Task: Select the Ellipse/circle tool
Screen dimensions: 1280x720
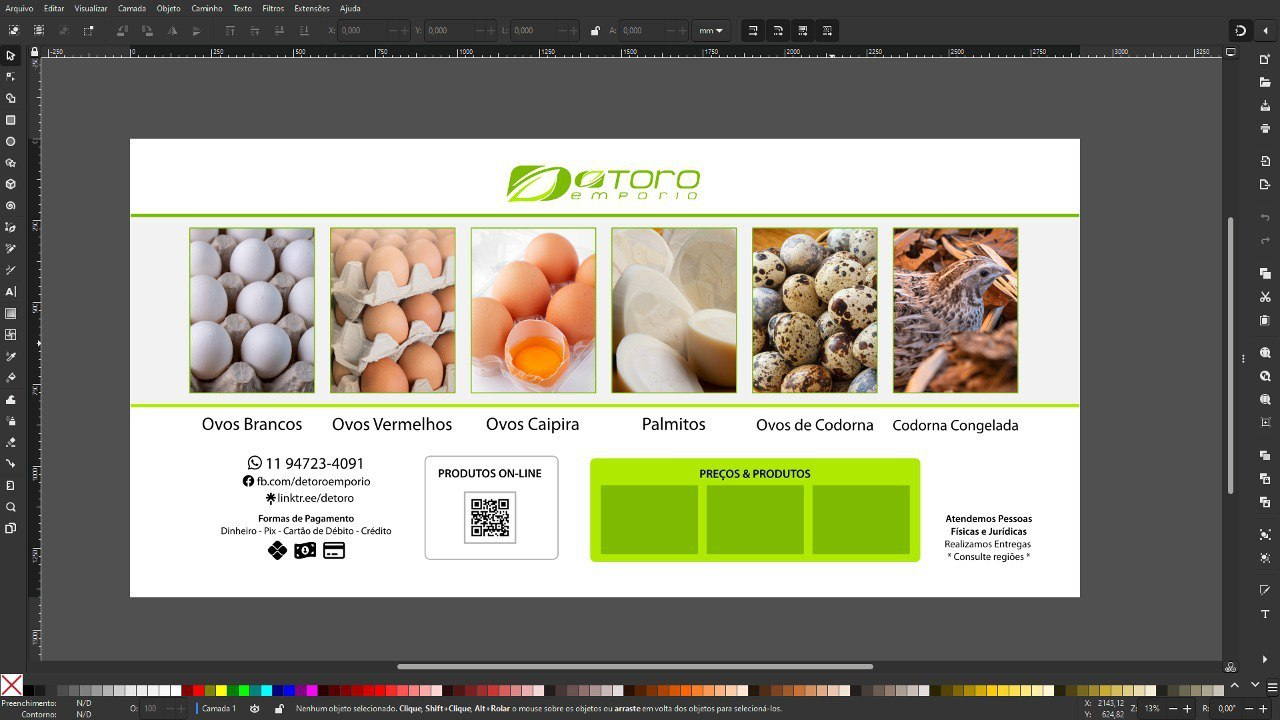Action: coord(11,141)
